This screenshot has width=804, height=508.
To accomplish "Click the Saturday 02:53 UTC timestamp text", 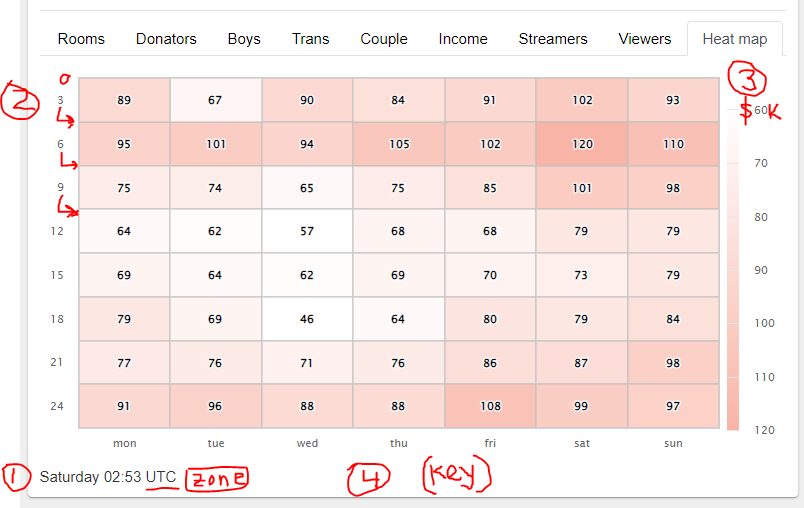I will [x=108, y=477].
